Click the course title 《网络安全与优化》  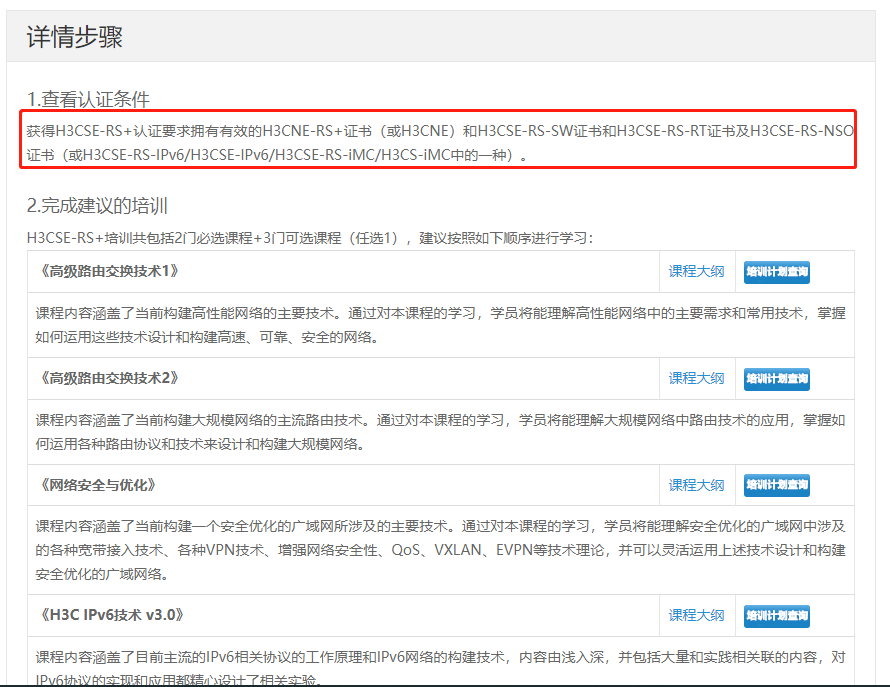(96, 485)
